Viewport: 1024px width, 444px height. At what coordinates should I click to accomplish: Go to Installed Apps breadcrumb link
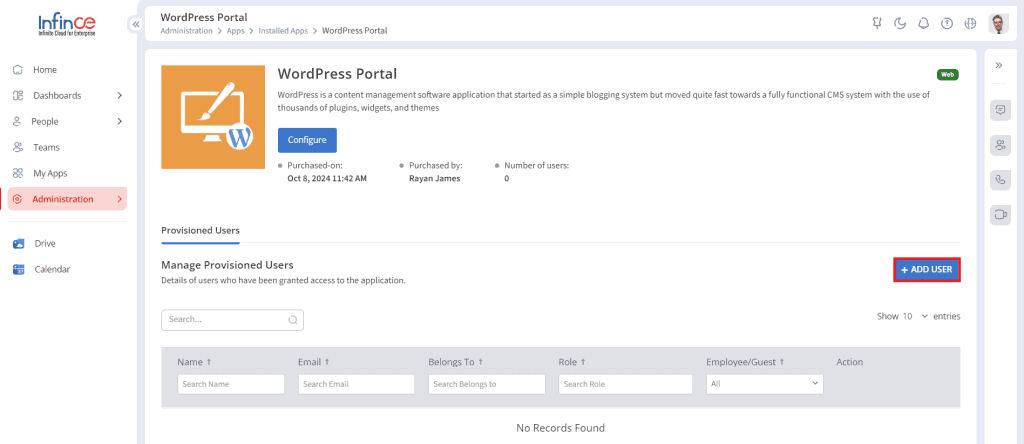(x=283, y=31)
